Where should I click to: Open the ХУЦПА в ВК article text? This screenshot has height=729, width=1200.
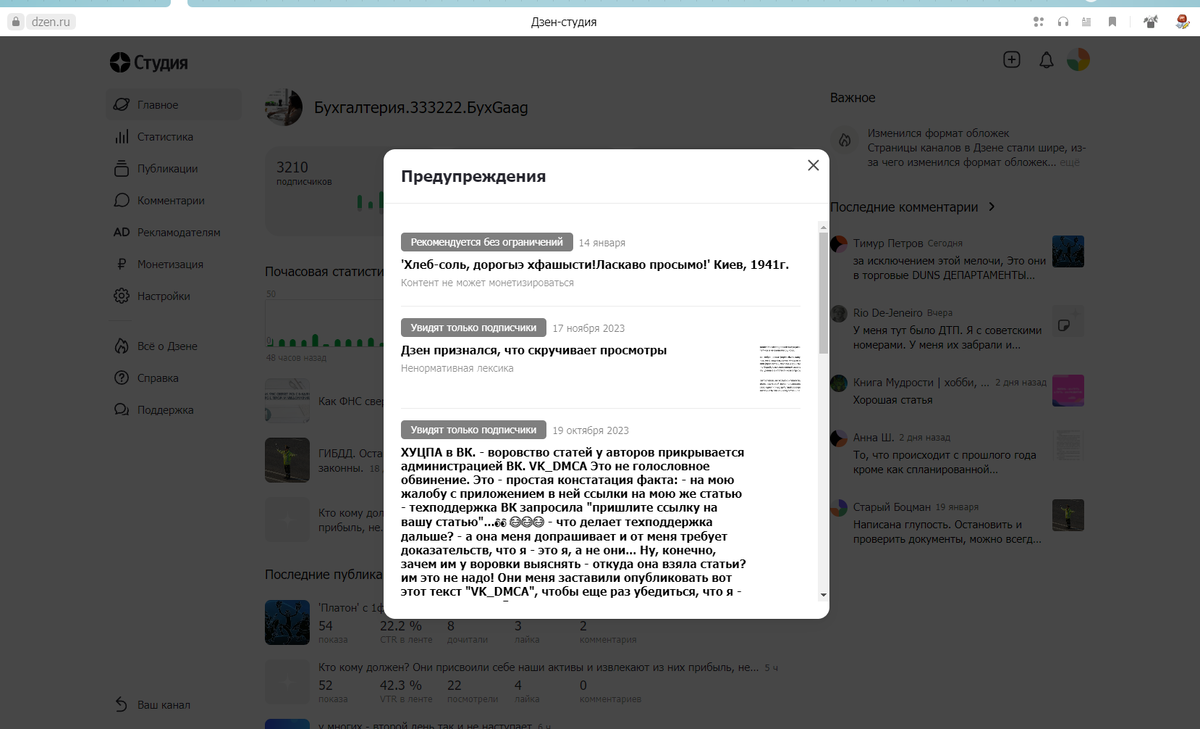click(574, 522)
